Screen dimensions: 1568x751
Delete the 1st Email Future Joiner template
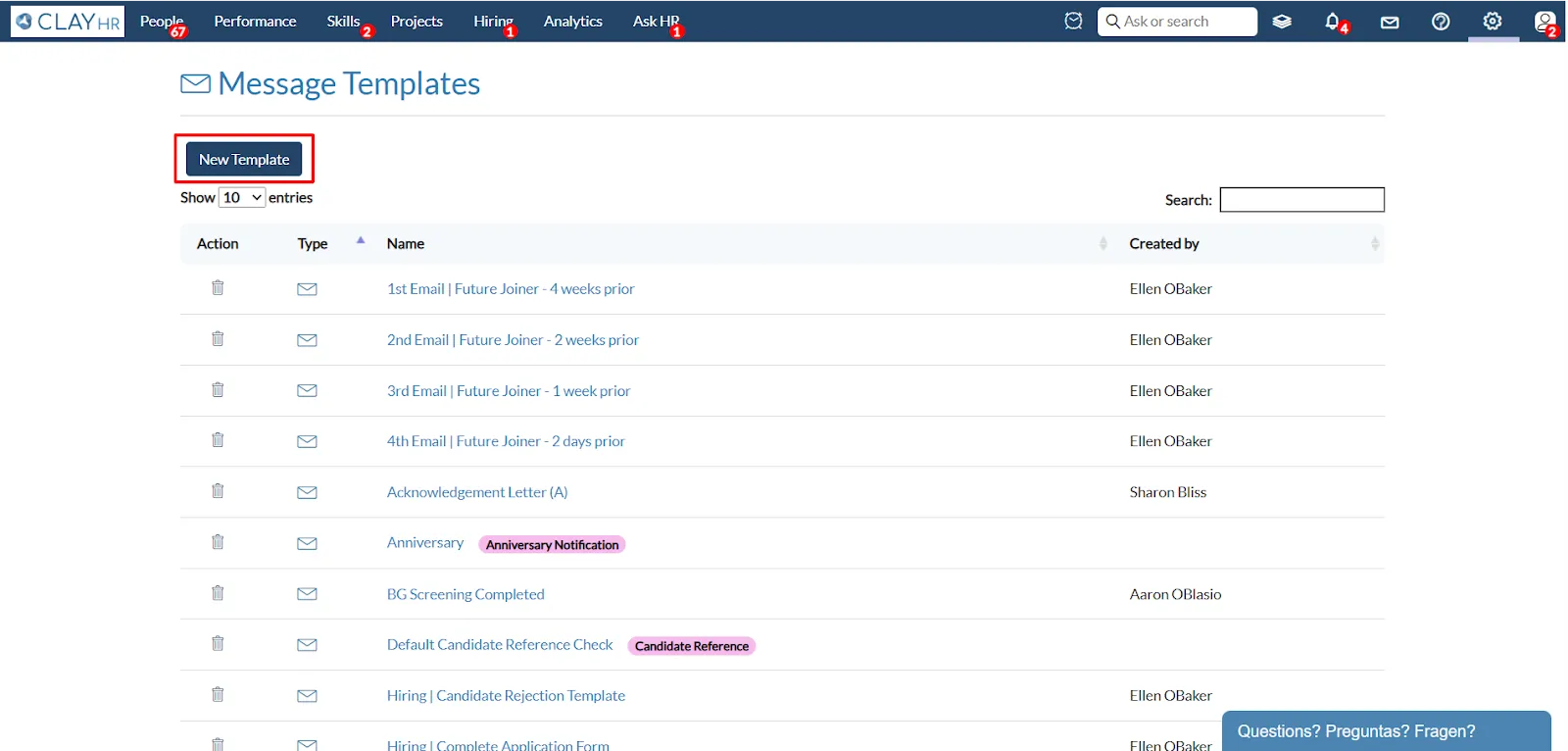tap(218, 287)
